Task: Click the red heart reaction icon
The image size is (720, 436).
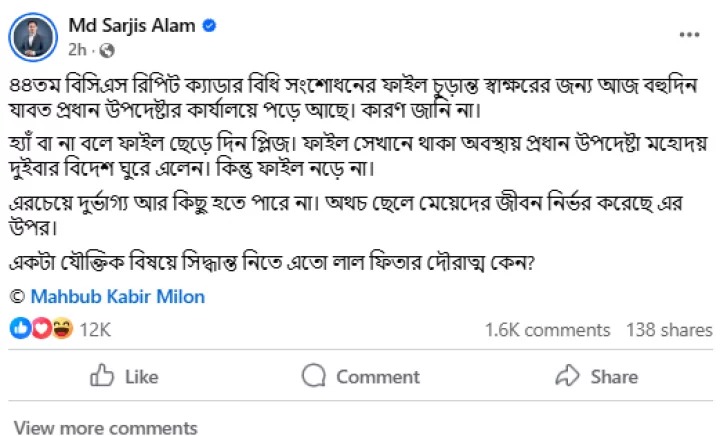Action: pyautogui.click(x=39, y=329)
